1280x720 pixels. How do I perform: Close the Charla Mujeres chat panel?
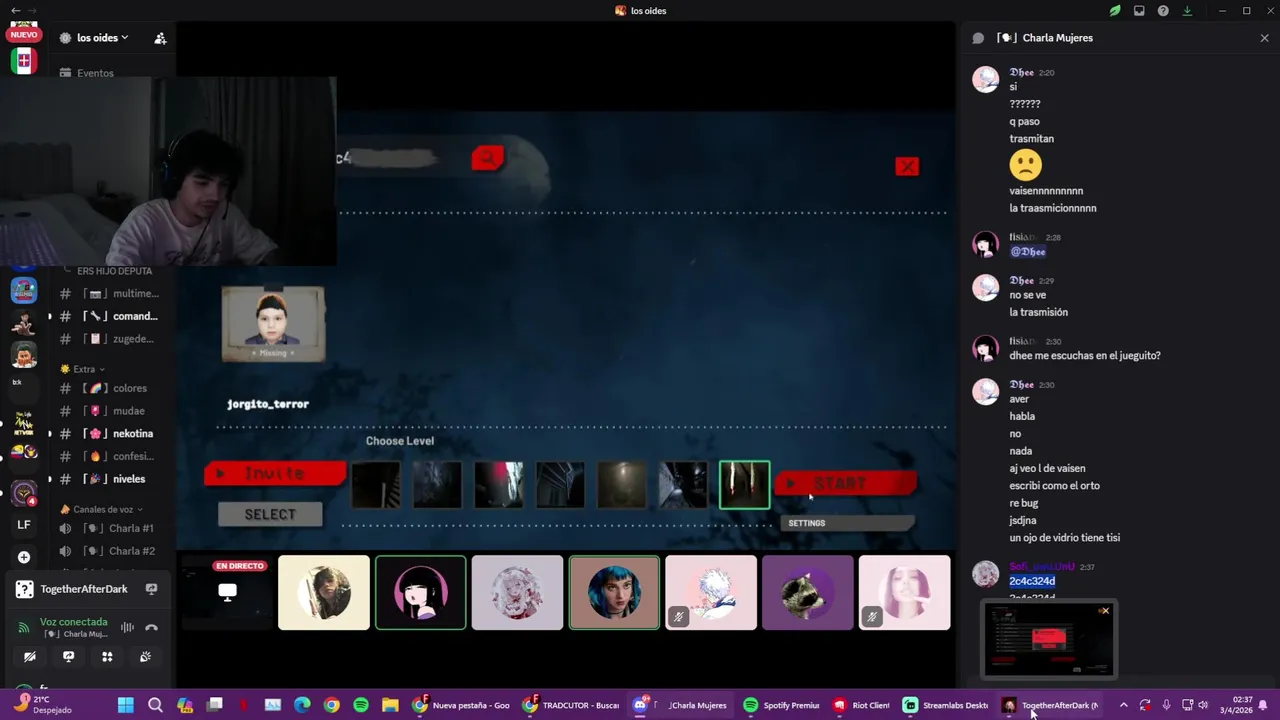pos(1264,38)
